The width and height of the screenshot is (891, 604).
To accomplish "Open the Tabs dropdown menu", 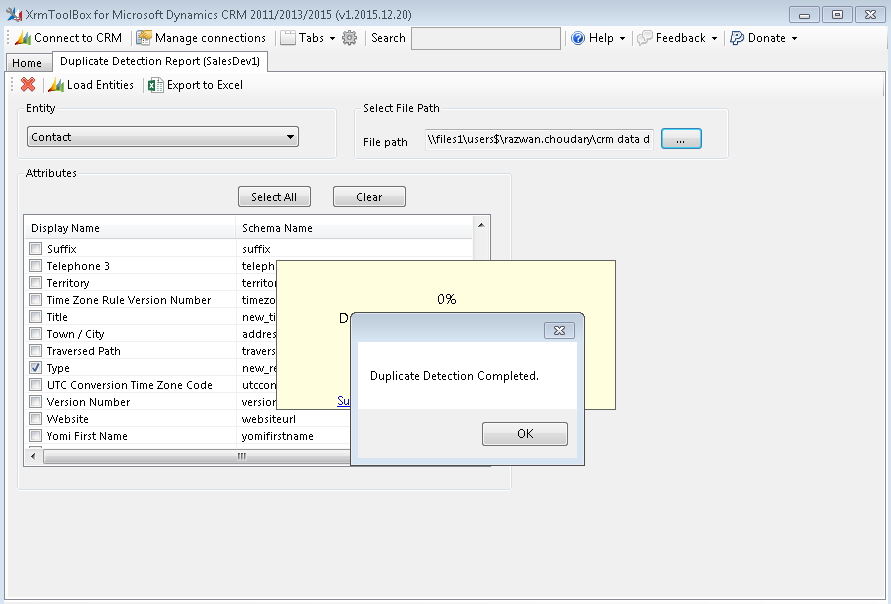I will coord(308,38).
